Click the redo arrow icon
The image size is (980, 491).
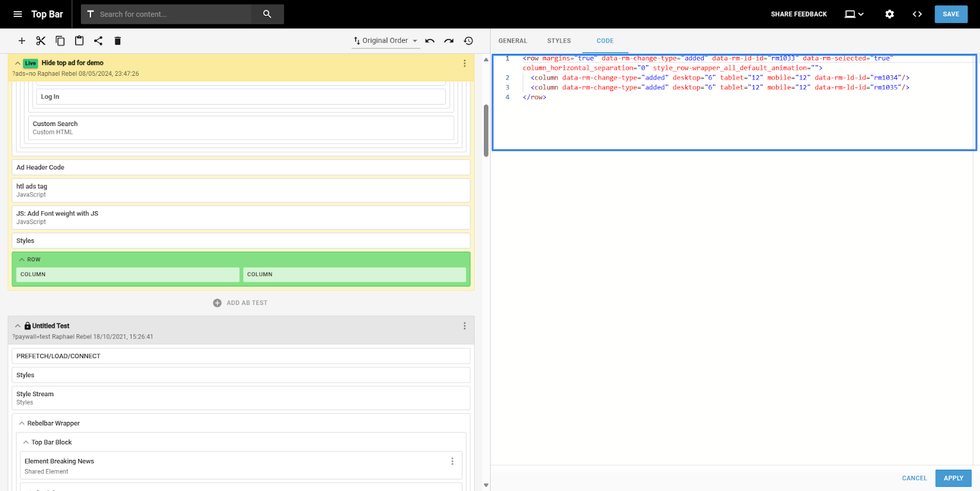click(x=449, y=41)
